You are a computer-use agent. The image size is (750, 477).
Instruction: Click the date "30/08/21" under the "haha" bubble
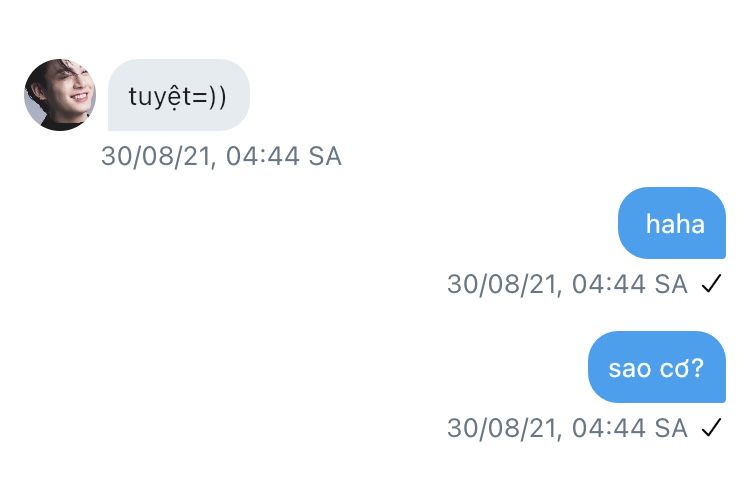[x=503, y=284]
